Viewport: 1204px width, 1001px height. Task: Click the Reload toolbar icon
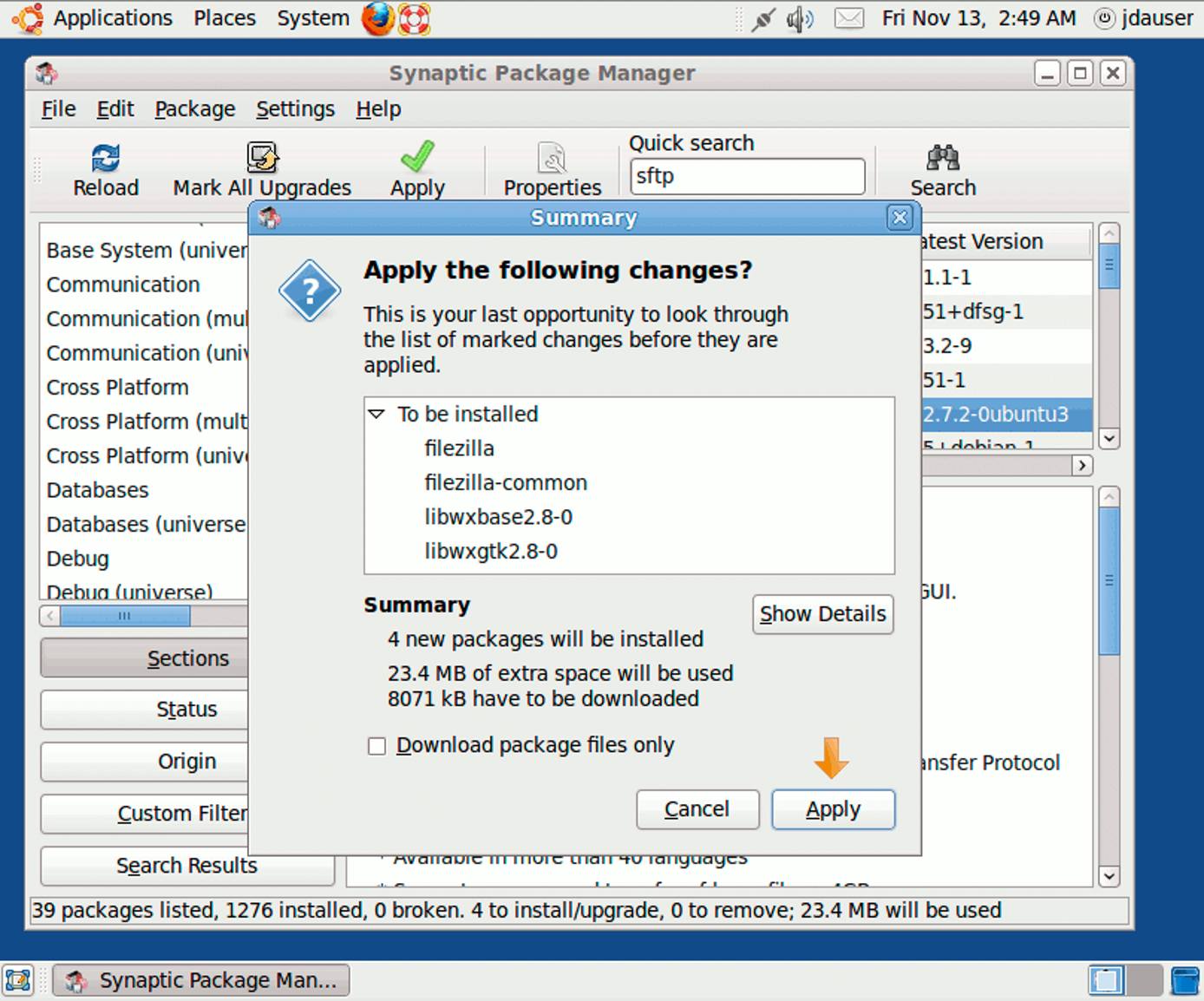(105, 169)
